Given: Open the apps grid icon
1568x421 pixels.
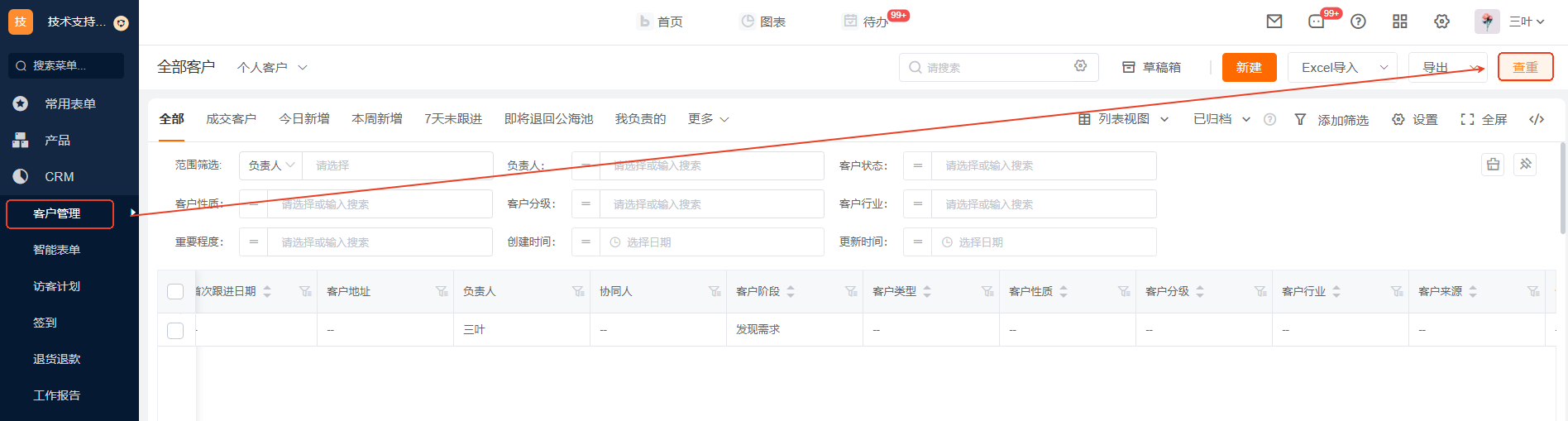Looking at the screenshot, I should point(1399,22).
